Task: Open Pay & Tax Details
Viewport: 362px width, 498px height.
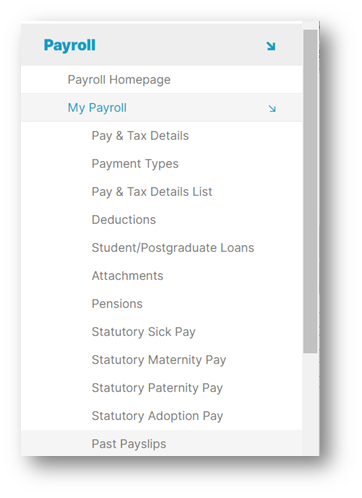Action: 140,136
